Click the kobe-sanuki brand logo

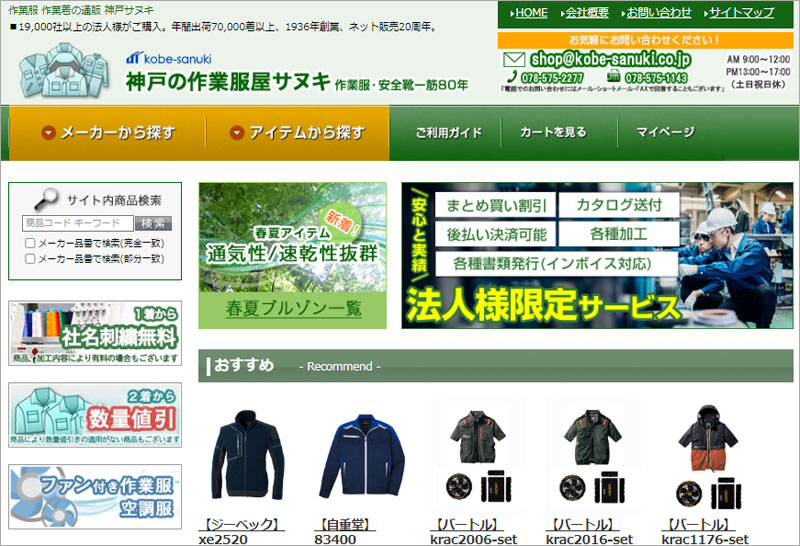[169, 58]
